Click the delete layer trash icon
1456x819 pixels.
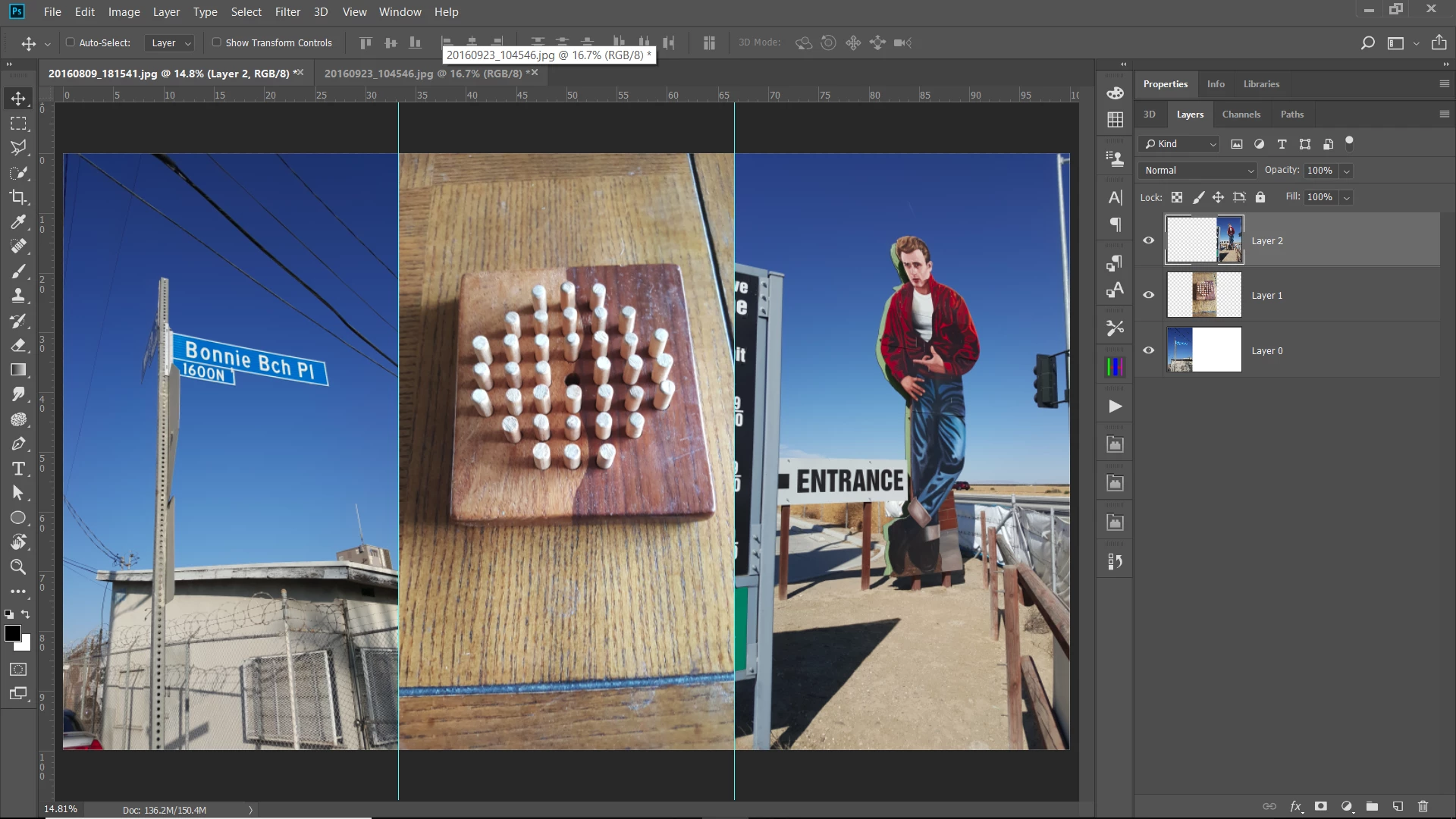pyautogui.click(x=1423, y=806)
